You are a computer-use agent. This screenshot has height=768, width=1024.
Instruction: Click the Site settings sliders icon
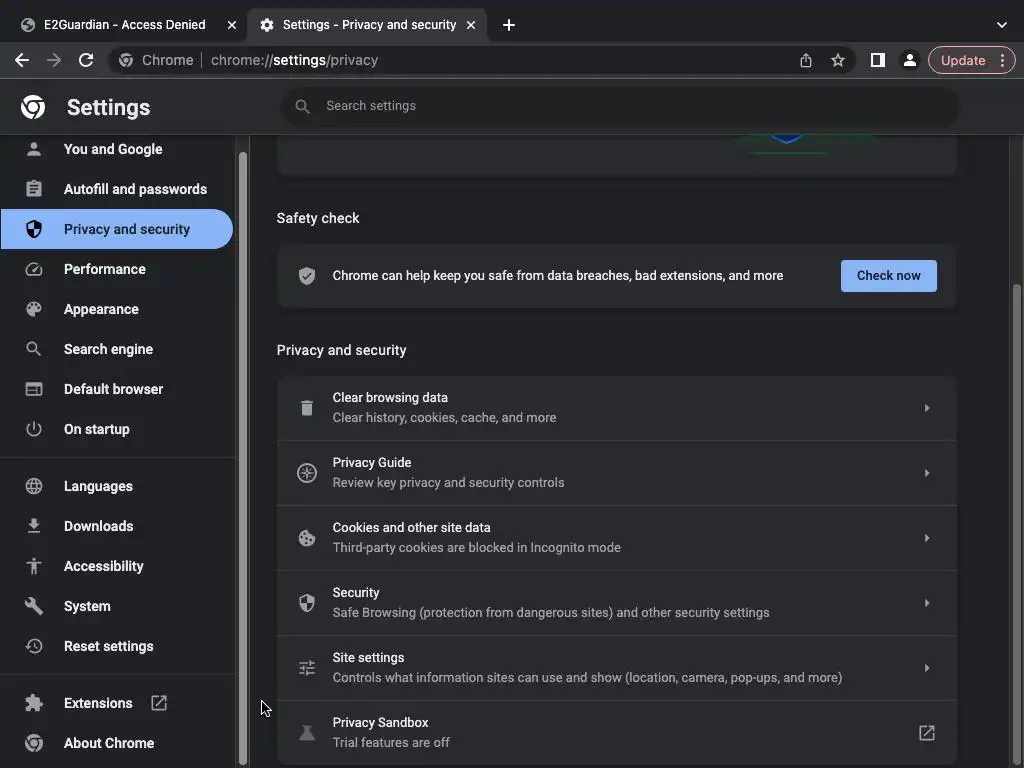click(x=307, y=667)
